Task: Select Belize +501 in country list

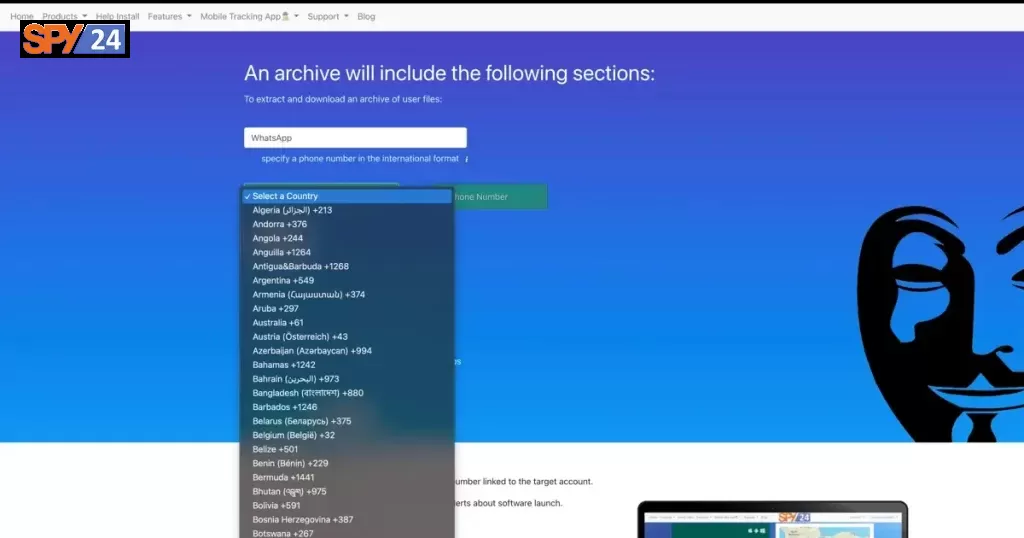Action: pos(347,449)
